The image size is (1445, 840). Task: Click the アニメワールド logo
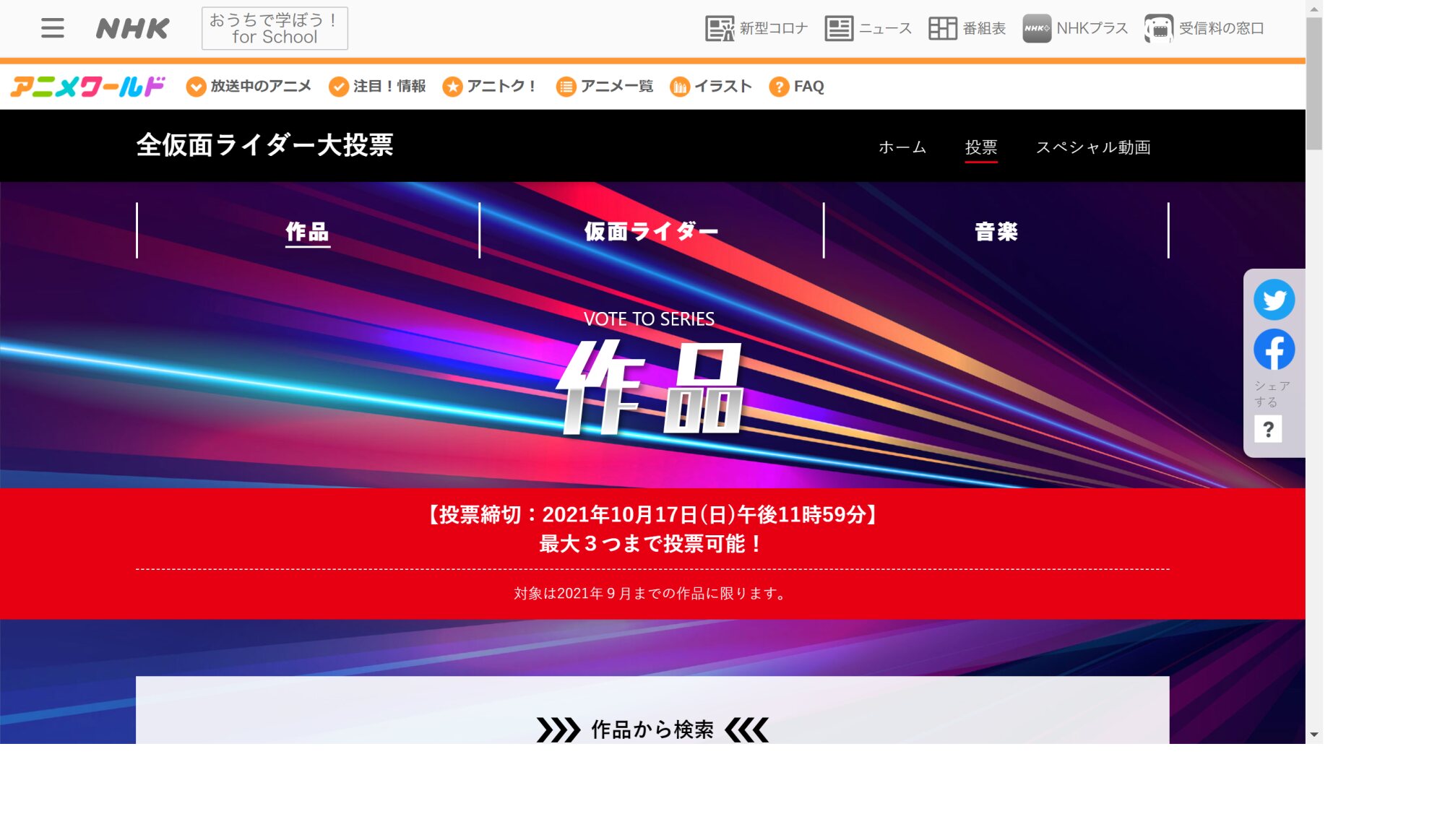[x=87, y=87]
